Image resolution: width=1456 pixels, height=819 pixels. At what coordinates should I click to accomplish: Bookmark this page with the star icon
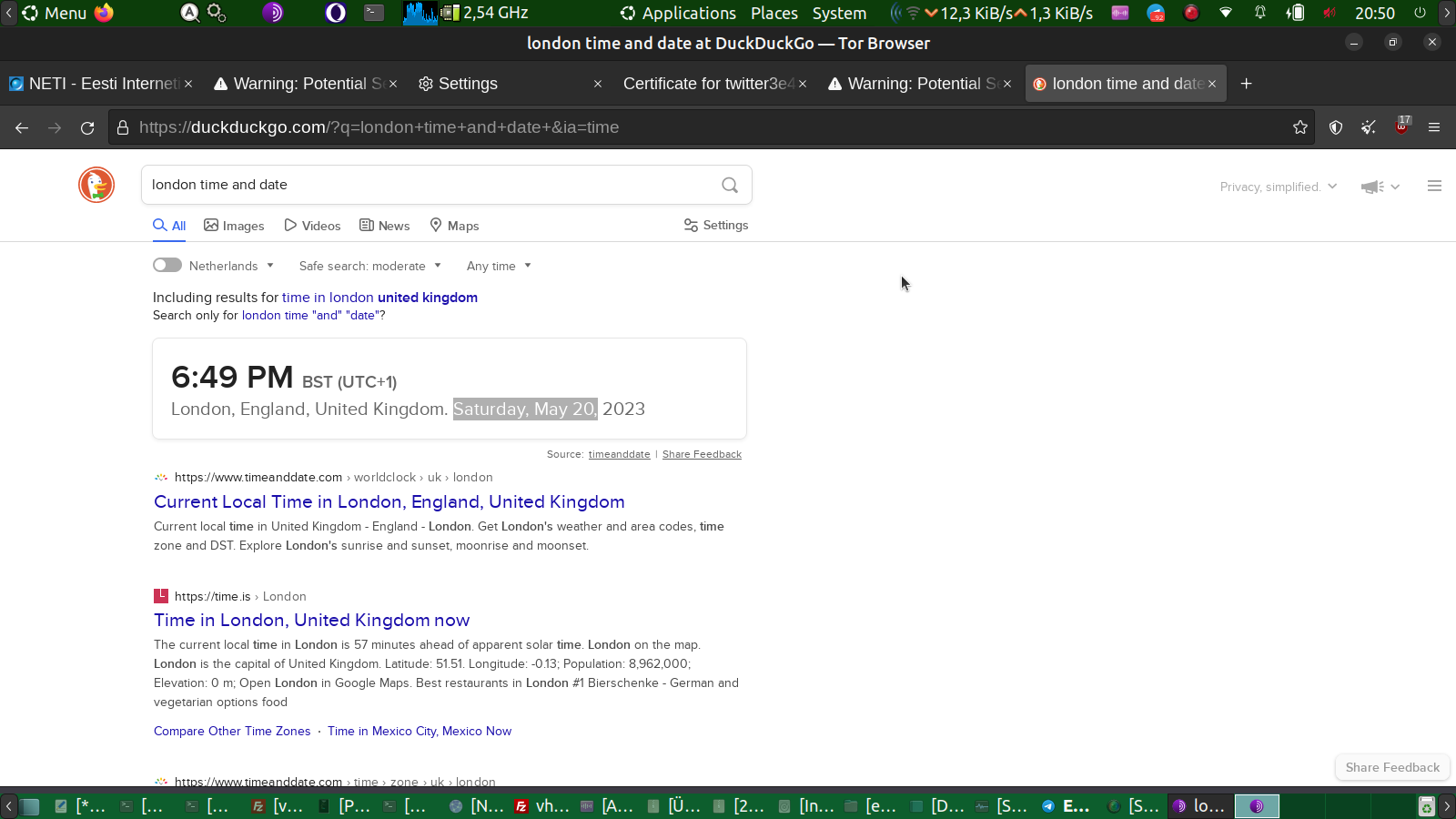[x=1299, y=127]
